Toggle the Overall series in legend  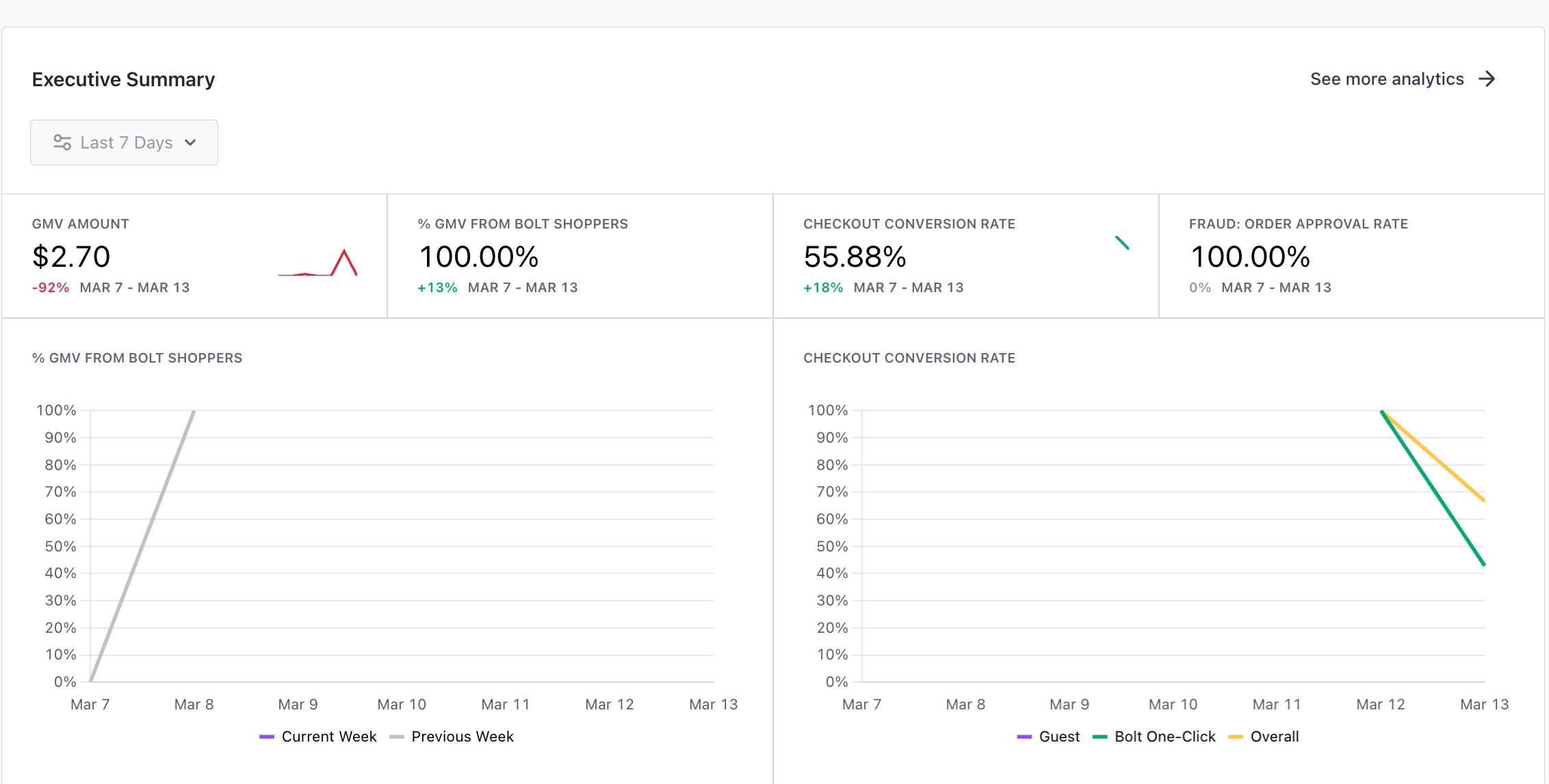click(1264, 737)
